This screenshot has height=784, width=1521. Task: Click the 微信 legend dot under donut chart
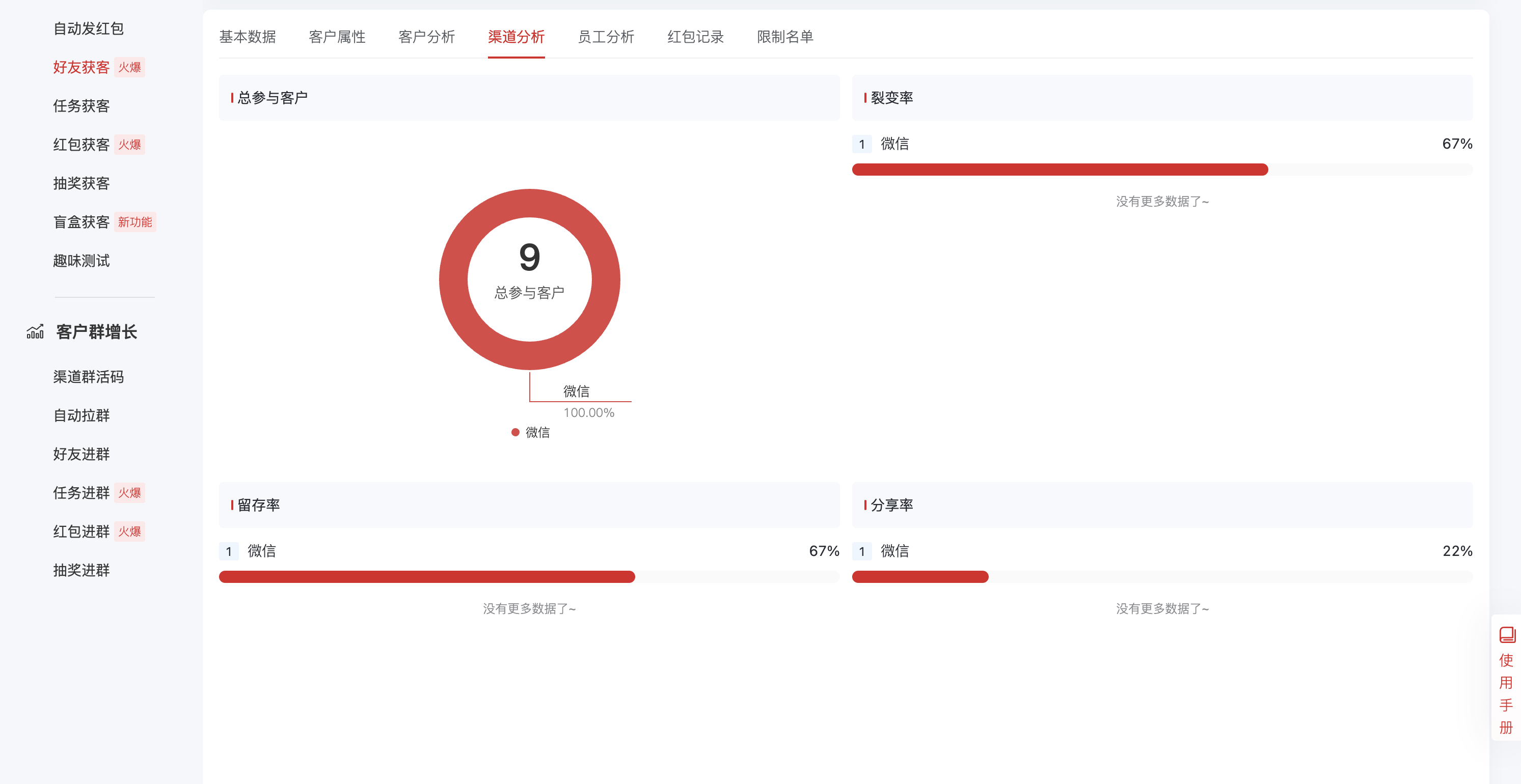point(515,431)
